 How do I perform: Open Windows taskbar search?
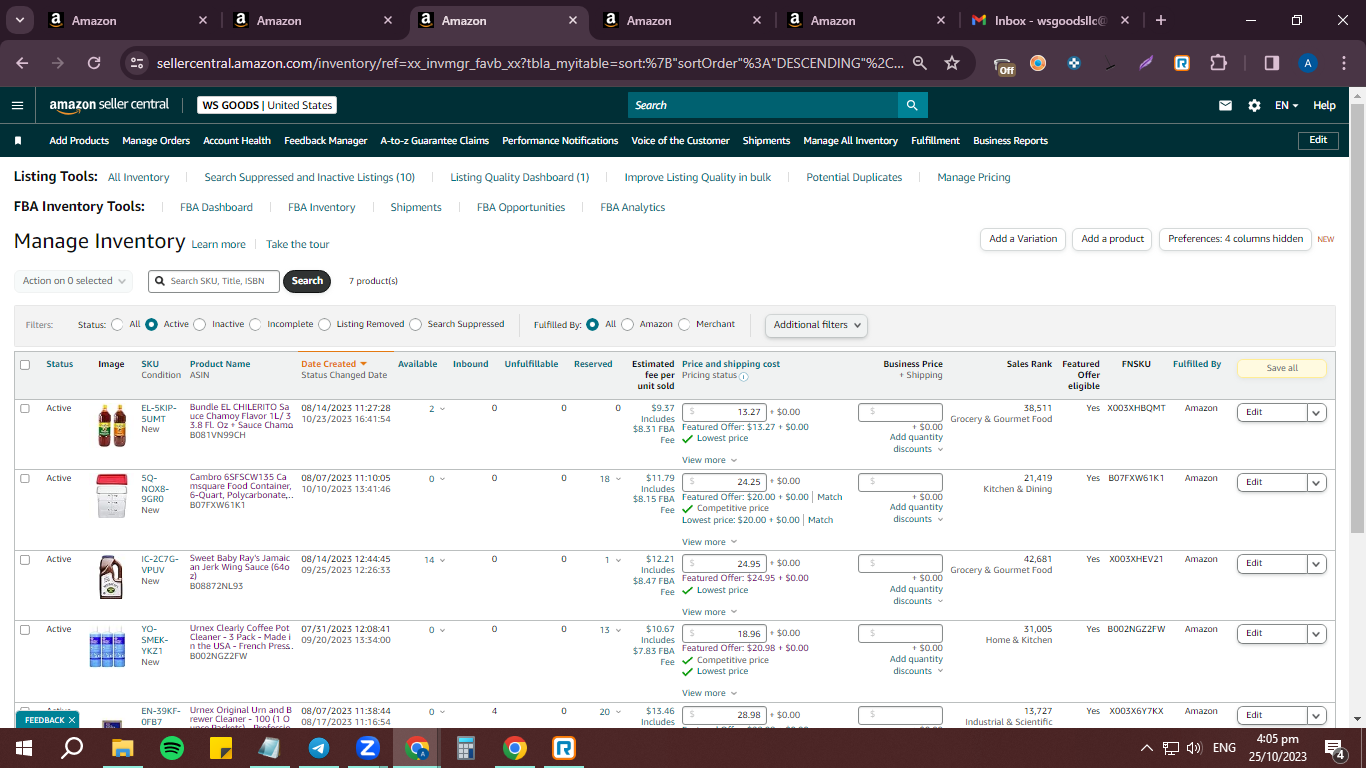click(72, 748)
